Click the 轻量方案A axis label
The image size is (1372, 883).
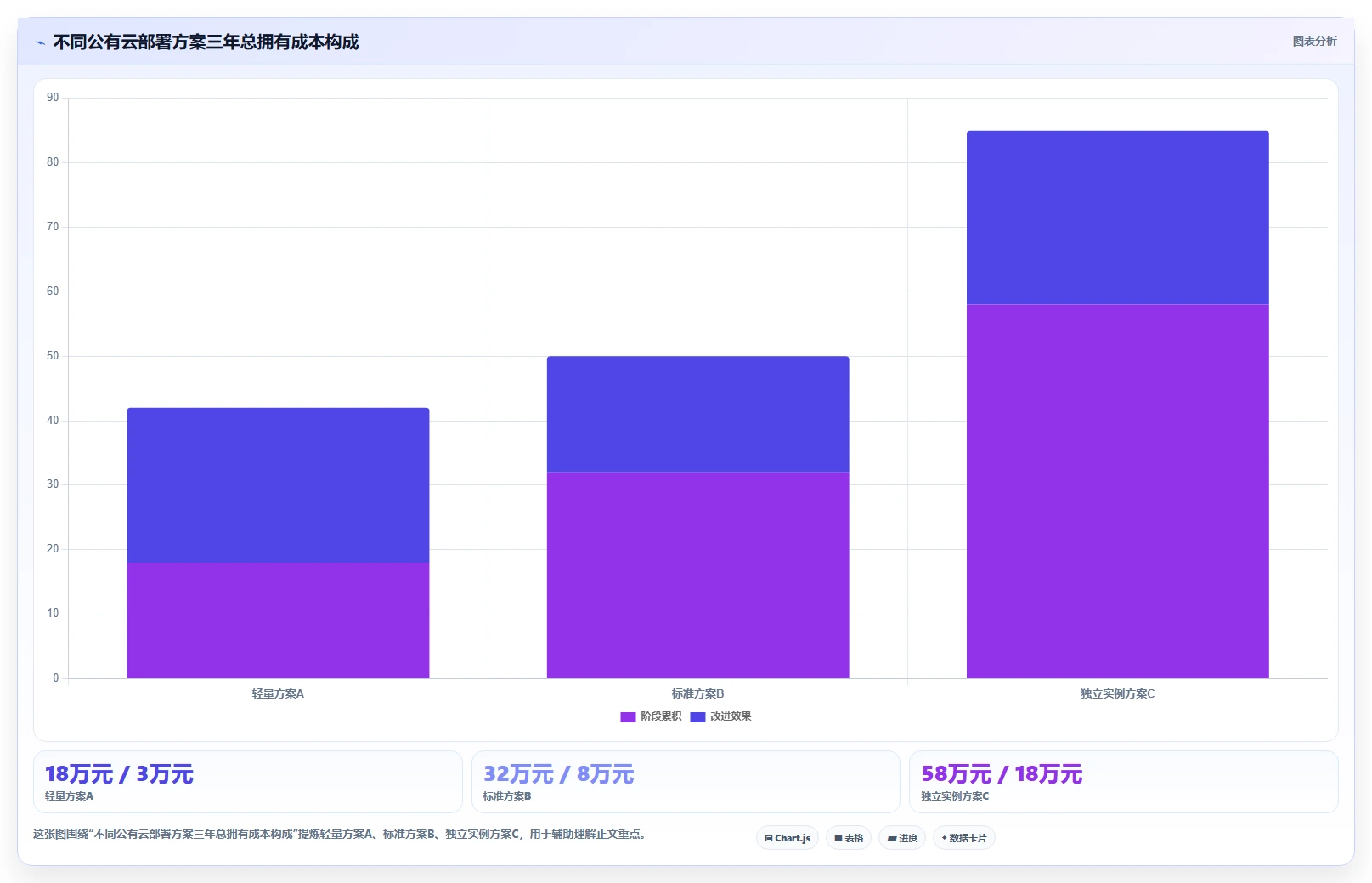point(278,693)
